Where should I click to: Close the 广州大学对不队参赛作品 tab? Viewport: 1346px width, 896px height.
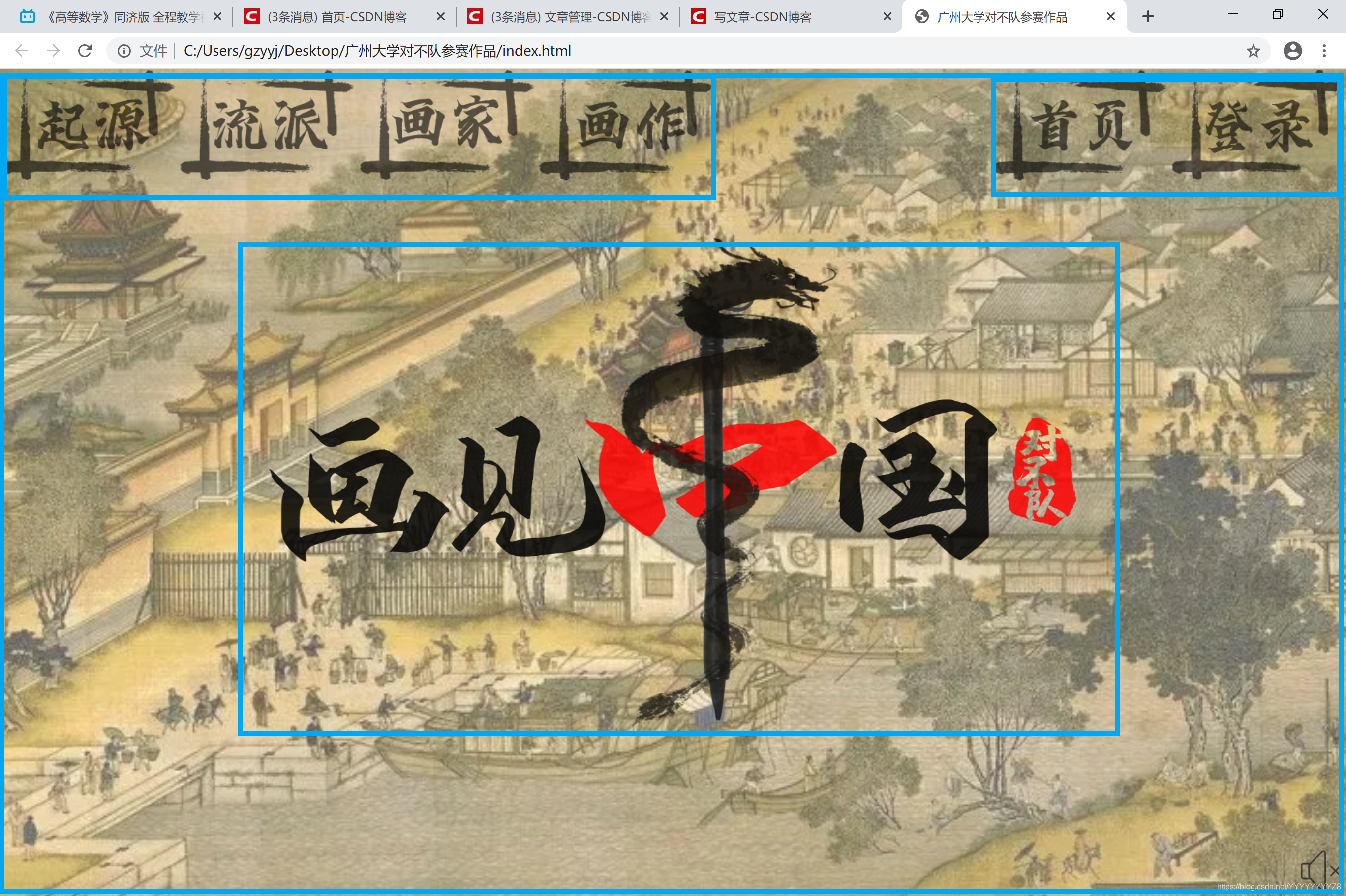(1111, 17)
